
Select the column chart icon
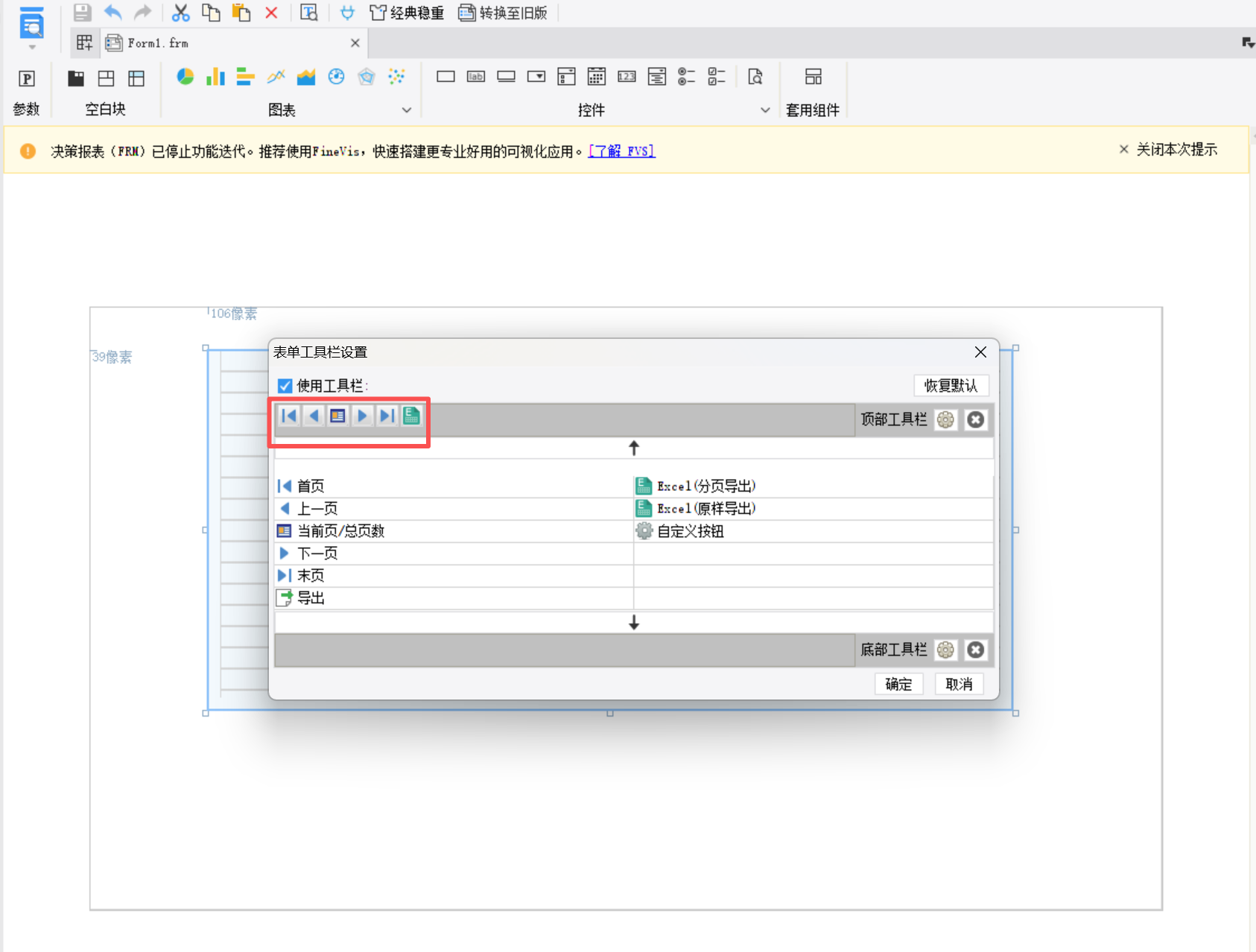coord(215,77)
